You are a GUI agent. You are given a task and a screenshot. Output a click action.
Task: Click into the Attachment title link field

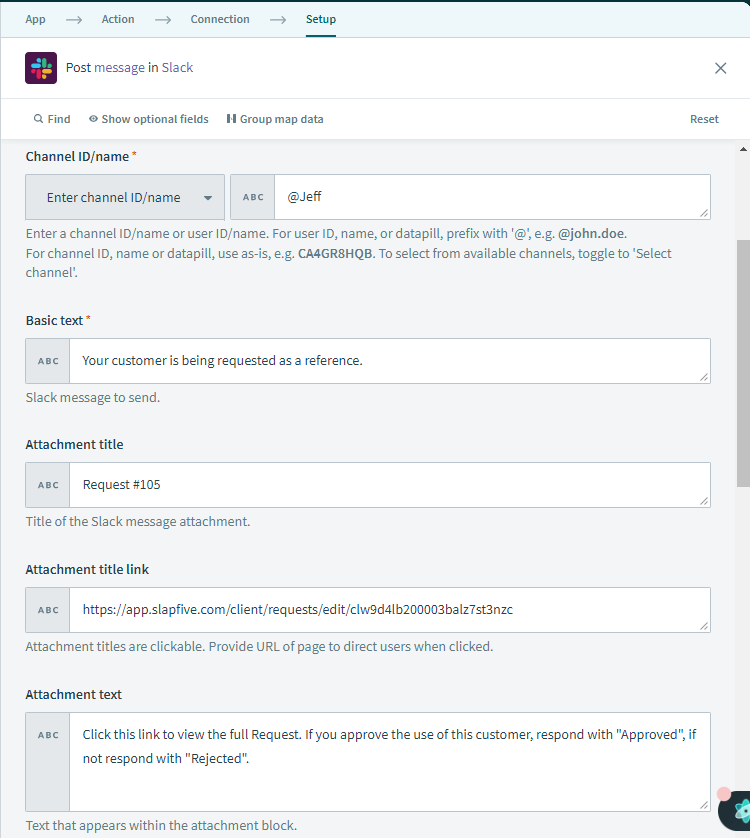pos(390,610)
